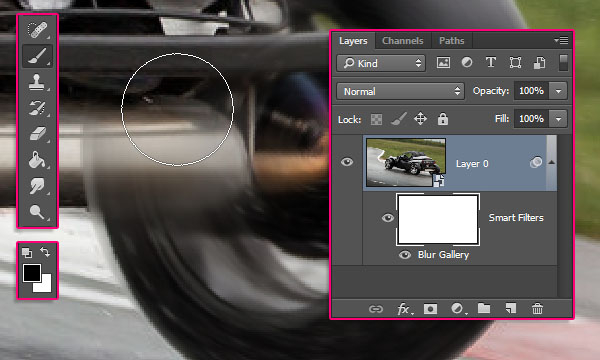Open the Layers panel flyout menu
Screen dimensions: 600x360
coord(561,40)
